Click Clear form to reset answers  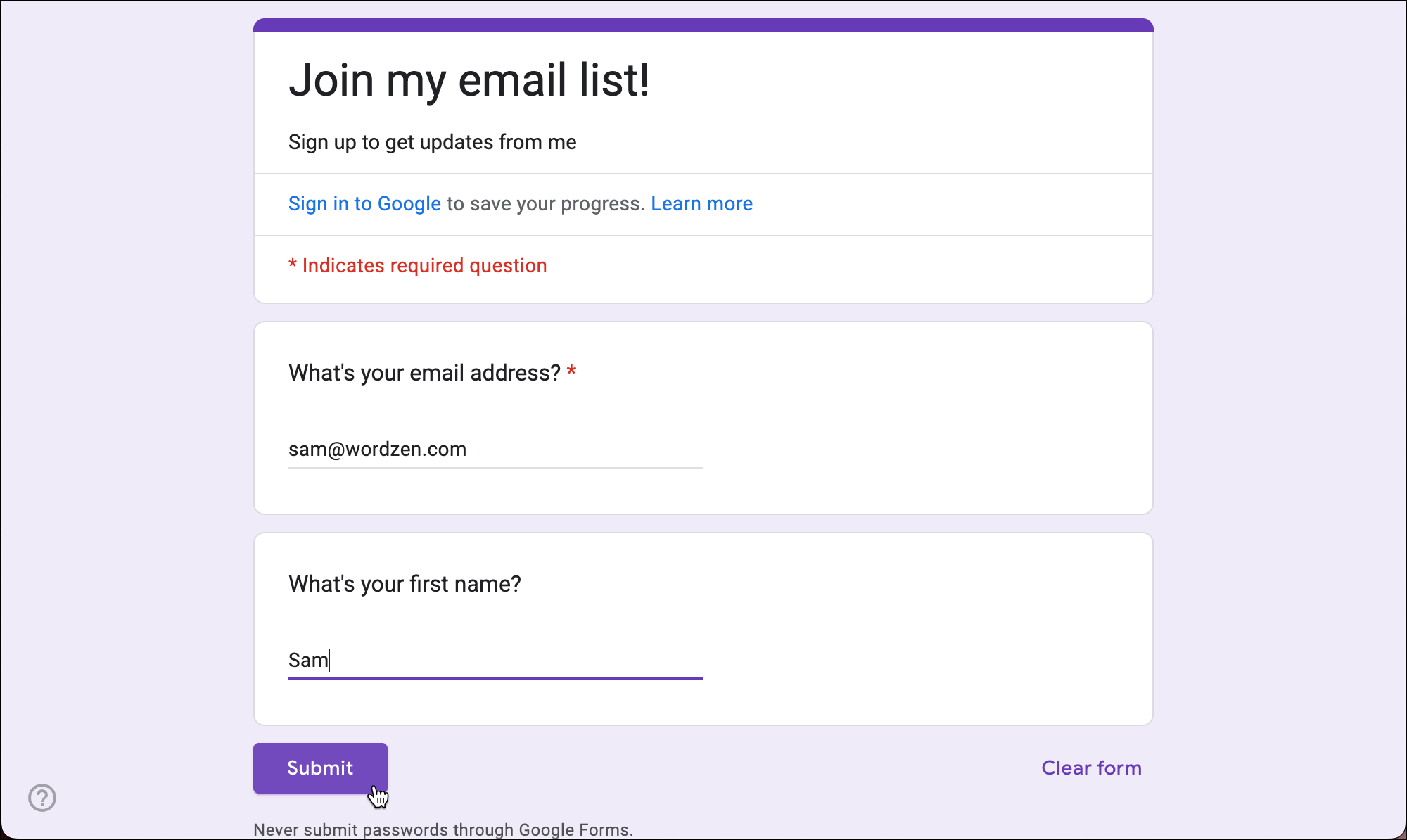coord(1090,768)
